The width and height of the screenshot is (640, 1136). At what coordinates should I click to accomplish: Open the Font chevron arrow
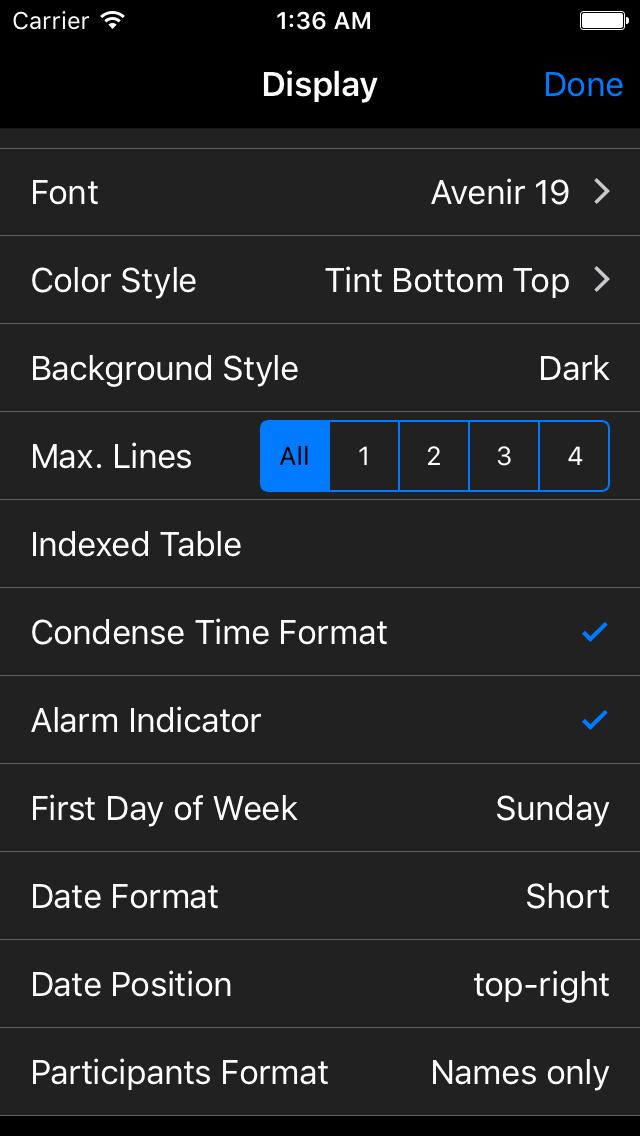601,192
